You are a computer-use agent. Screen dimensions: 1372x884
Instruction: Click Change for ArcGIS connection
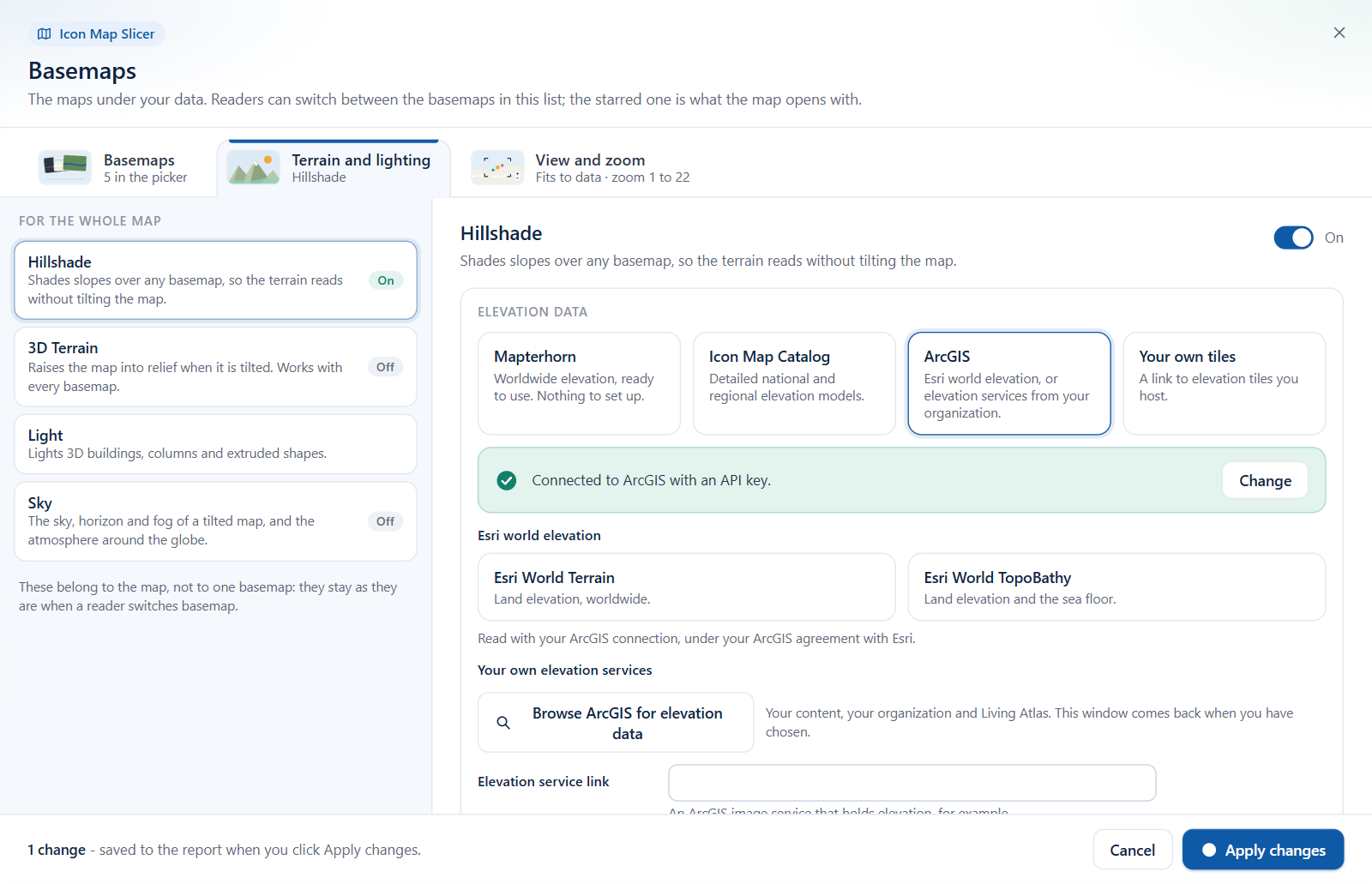1265,480
